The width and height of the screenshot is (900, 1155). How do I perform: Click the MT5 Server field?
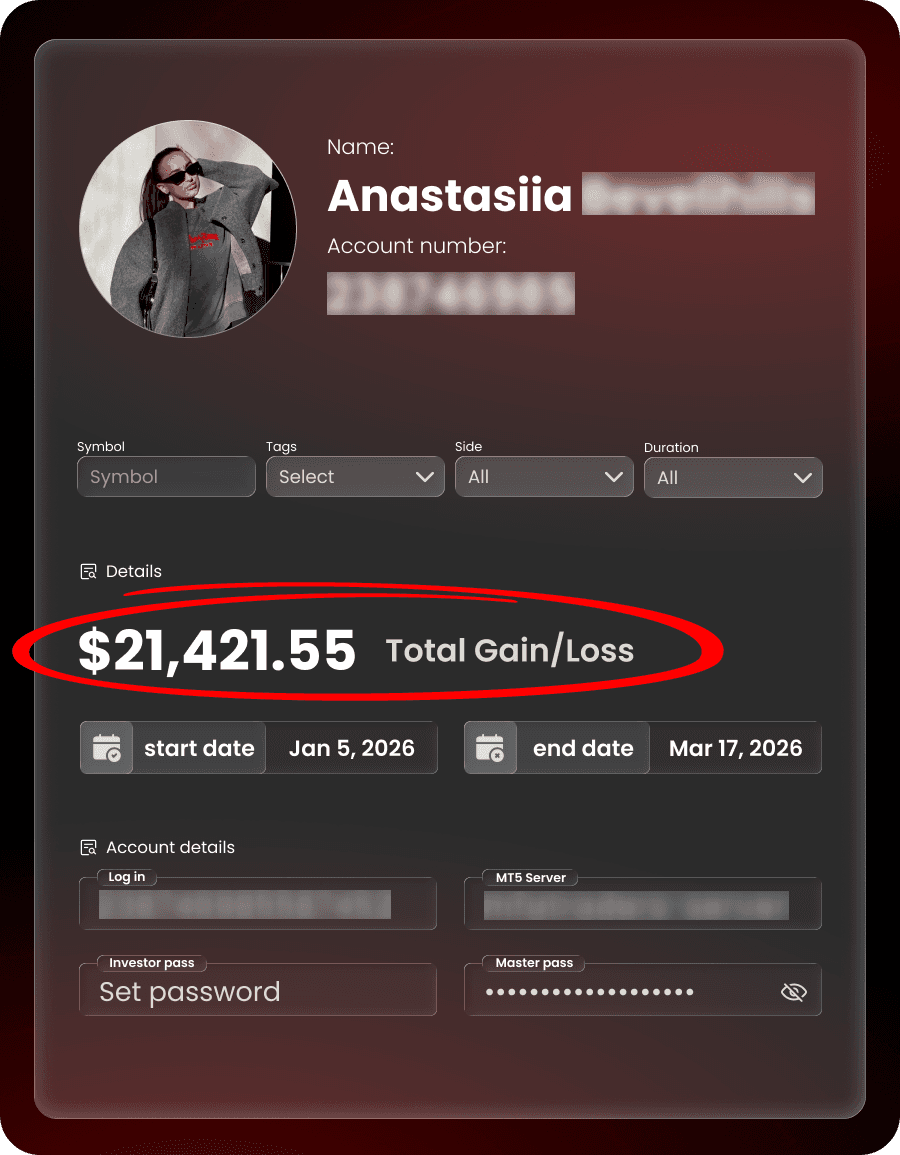pos(642,904)
